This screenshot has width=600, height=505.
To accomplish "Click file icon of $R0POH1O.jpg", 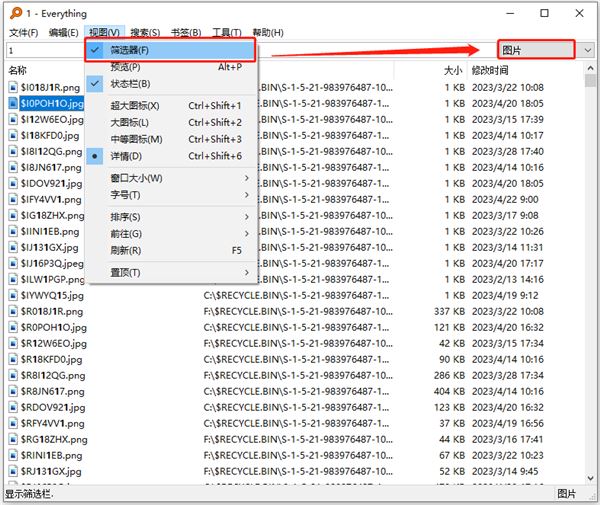I will click(x=13, y=327).
